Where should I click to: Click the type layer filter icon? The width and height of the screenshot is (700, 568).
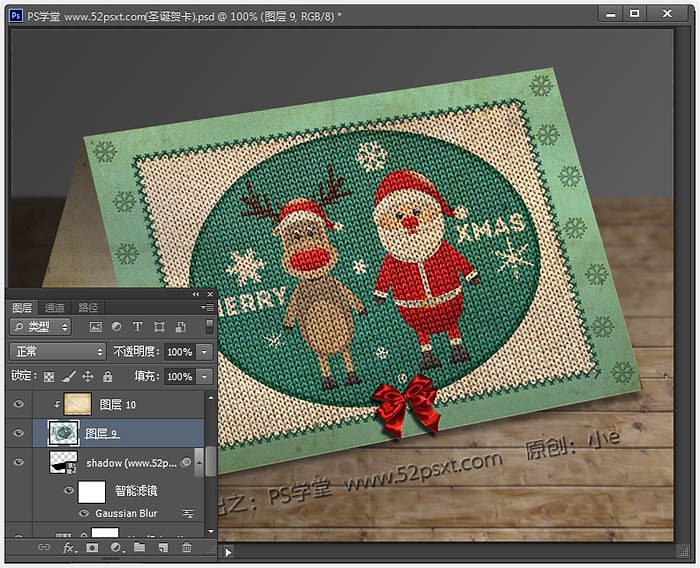138,327
